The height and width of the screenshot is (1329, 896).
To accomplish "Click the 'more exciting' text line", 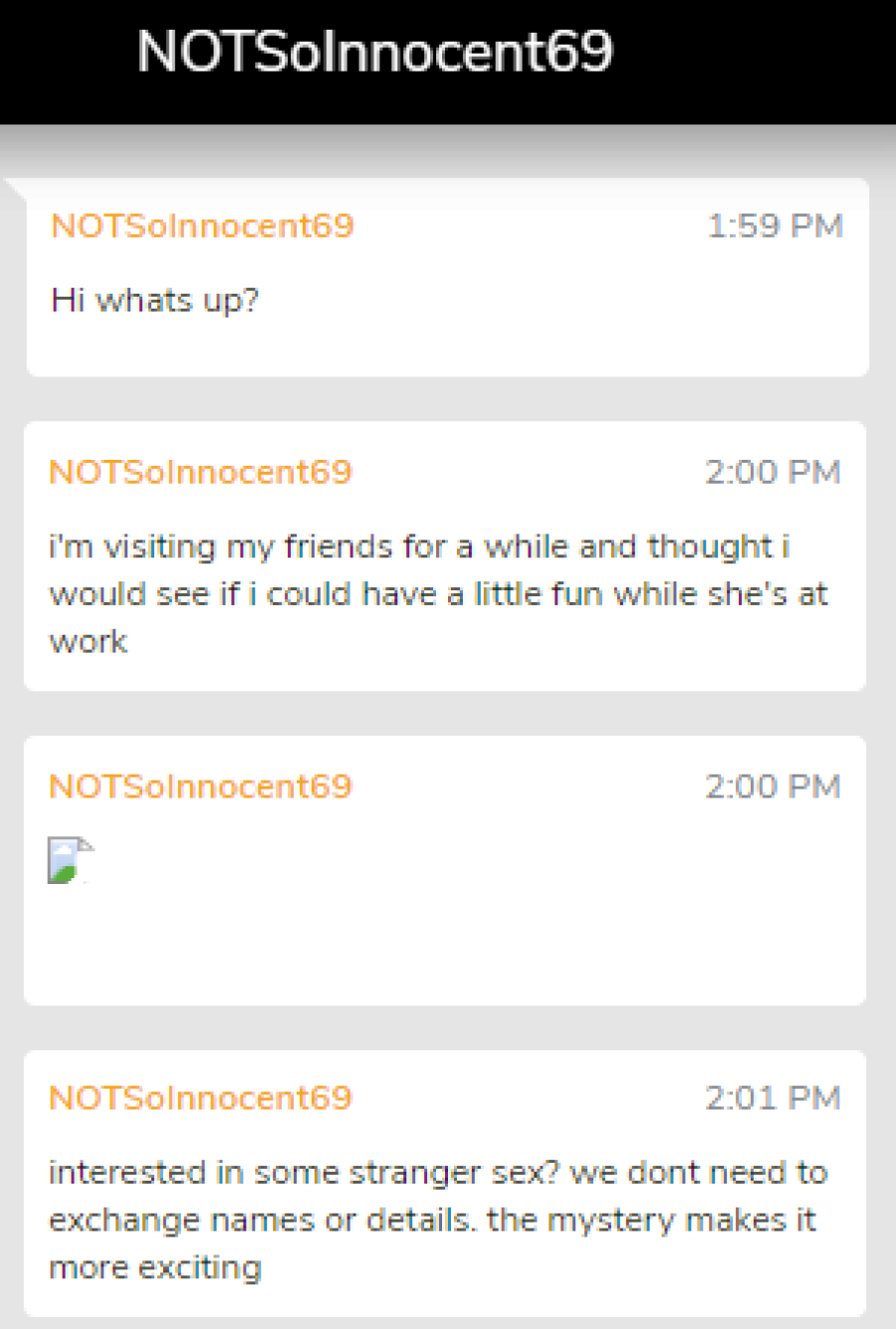I will (x=155, y=1268).
